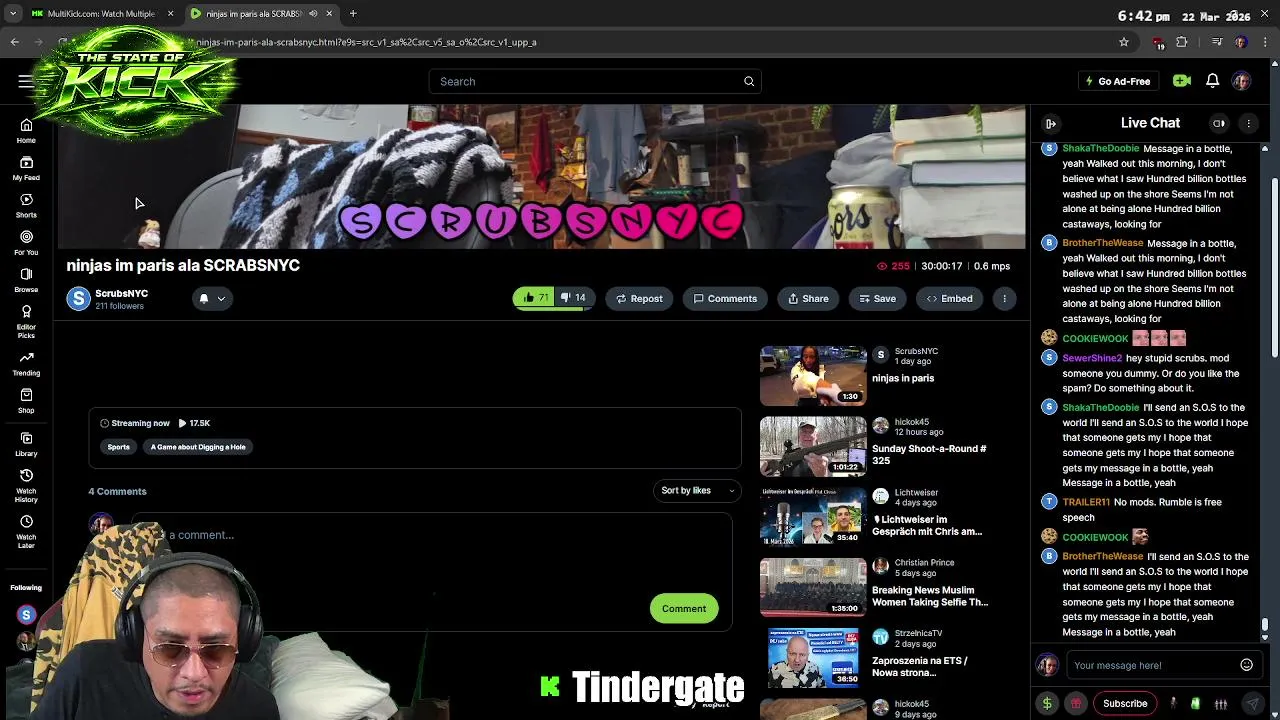This screenshot has width=1280, height=720.
Task: Like the video with thumbs up
Action: point(535,298)
